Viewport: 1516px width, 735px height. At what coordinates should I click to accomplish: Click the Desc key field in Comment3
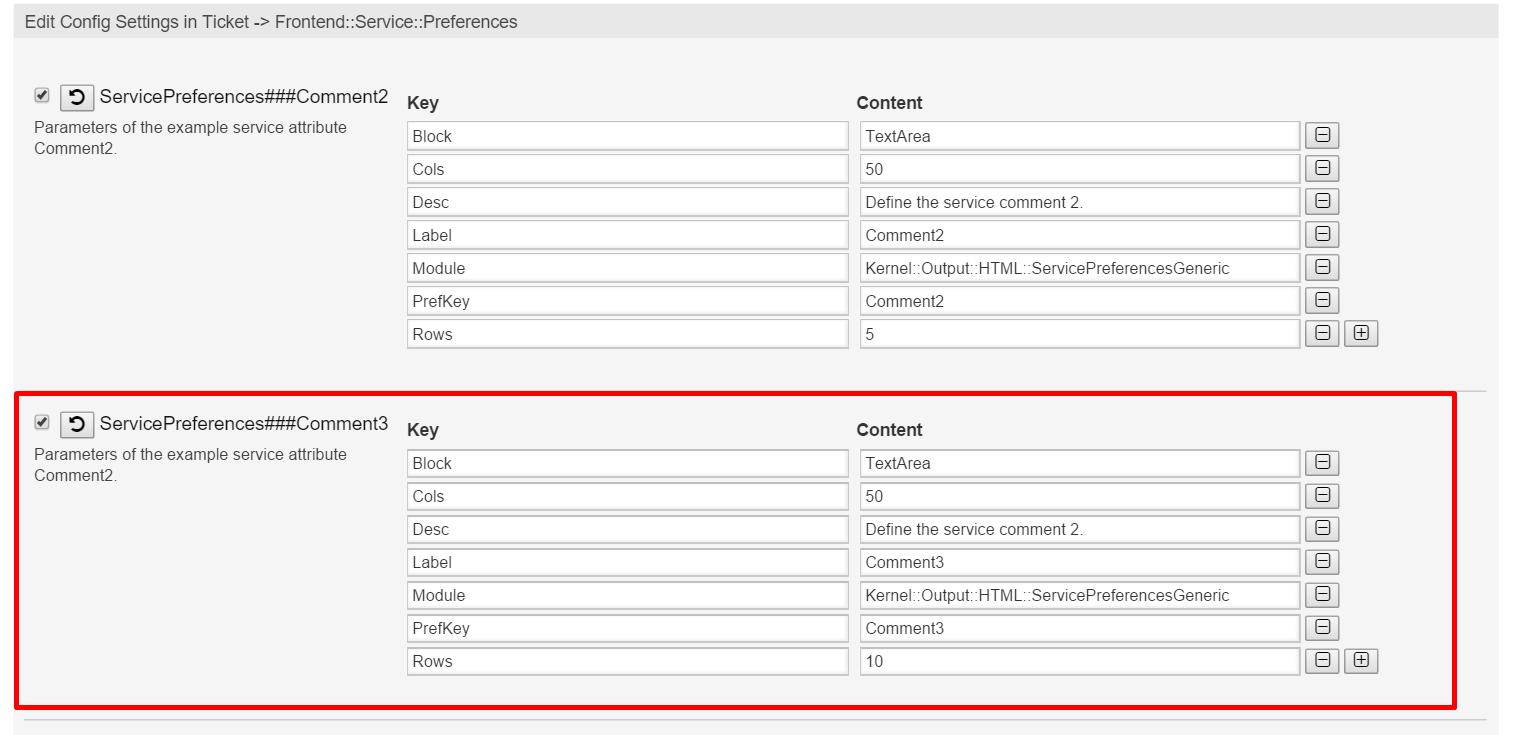click(627, 528)
